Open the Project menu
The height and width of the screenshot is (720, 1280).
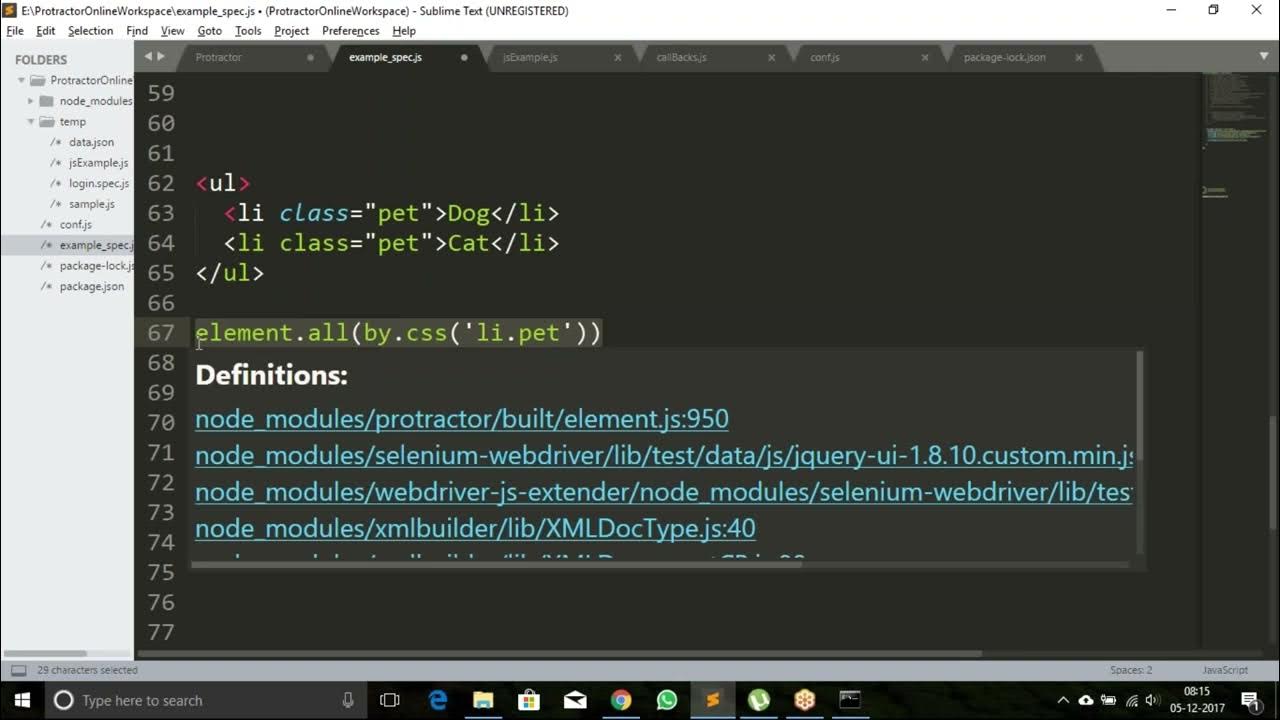pos(291,31)
